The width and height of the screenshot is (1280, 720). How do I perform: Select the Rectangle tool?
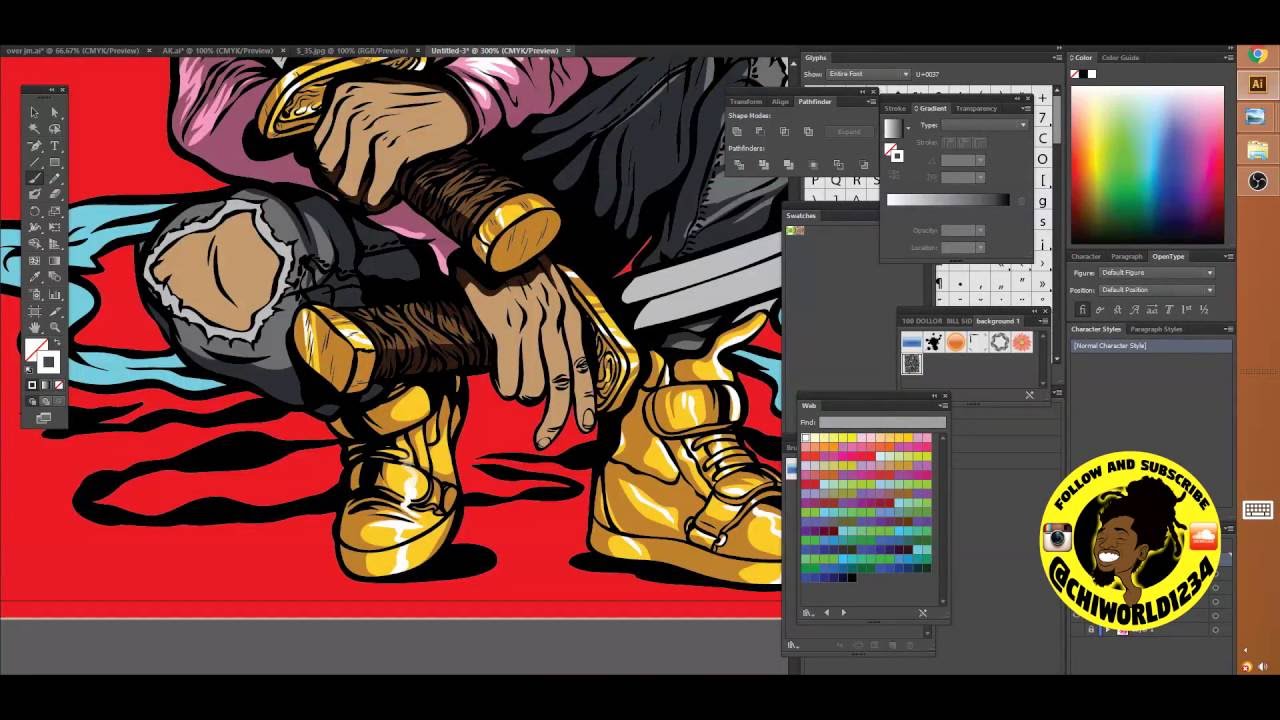(54, 162)
